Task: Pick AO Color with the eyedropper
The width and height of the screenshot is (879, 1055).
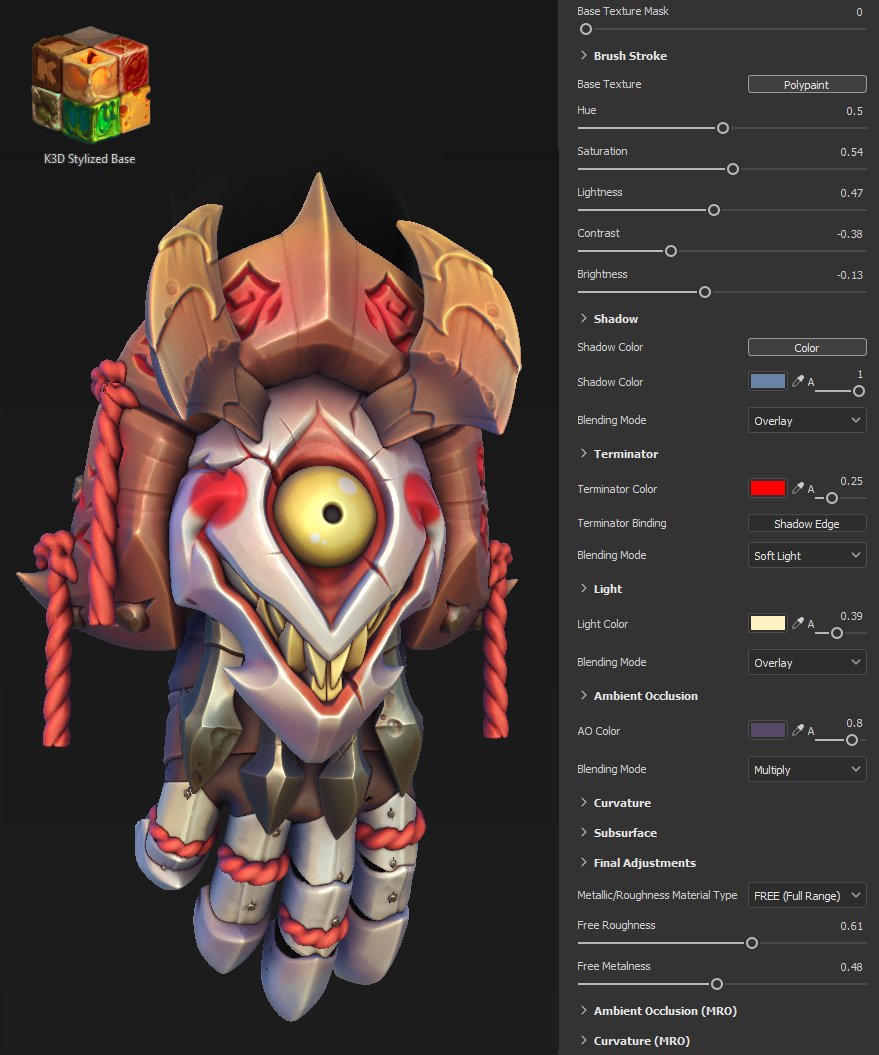Action: point(798,730)
